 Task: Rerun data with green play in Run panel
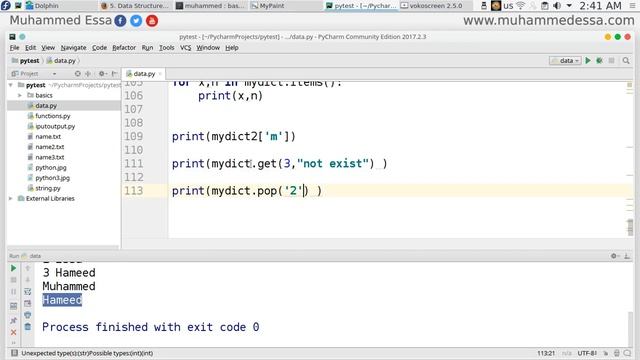[13, 268]
